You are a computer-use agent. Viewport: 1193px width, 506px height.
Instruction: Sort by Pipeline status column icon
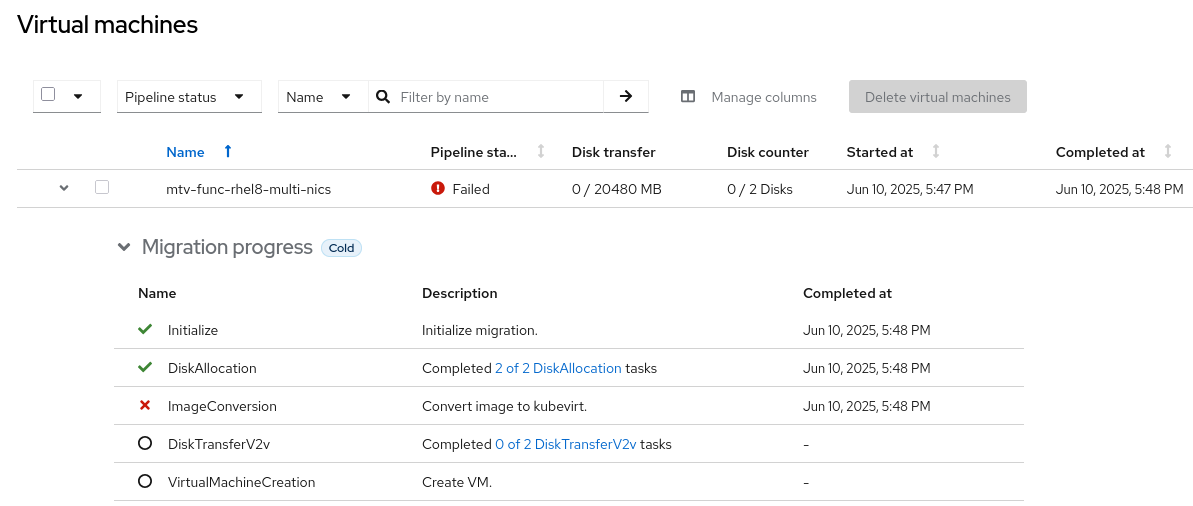point(541,152)
